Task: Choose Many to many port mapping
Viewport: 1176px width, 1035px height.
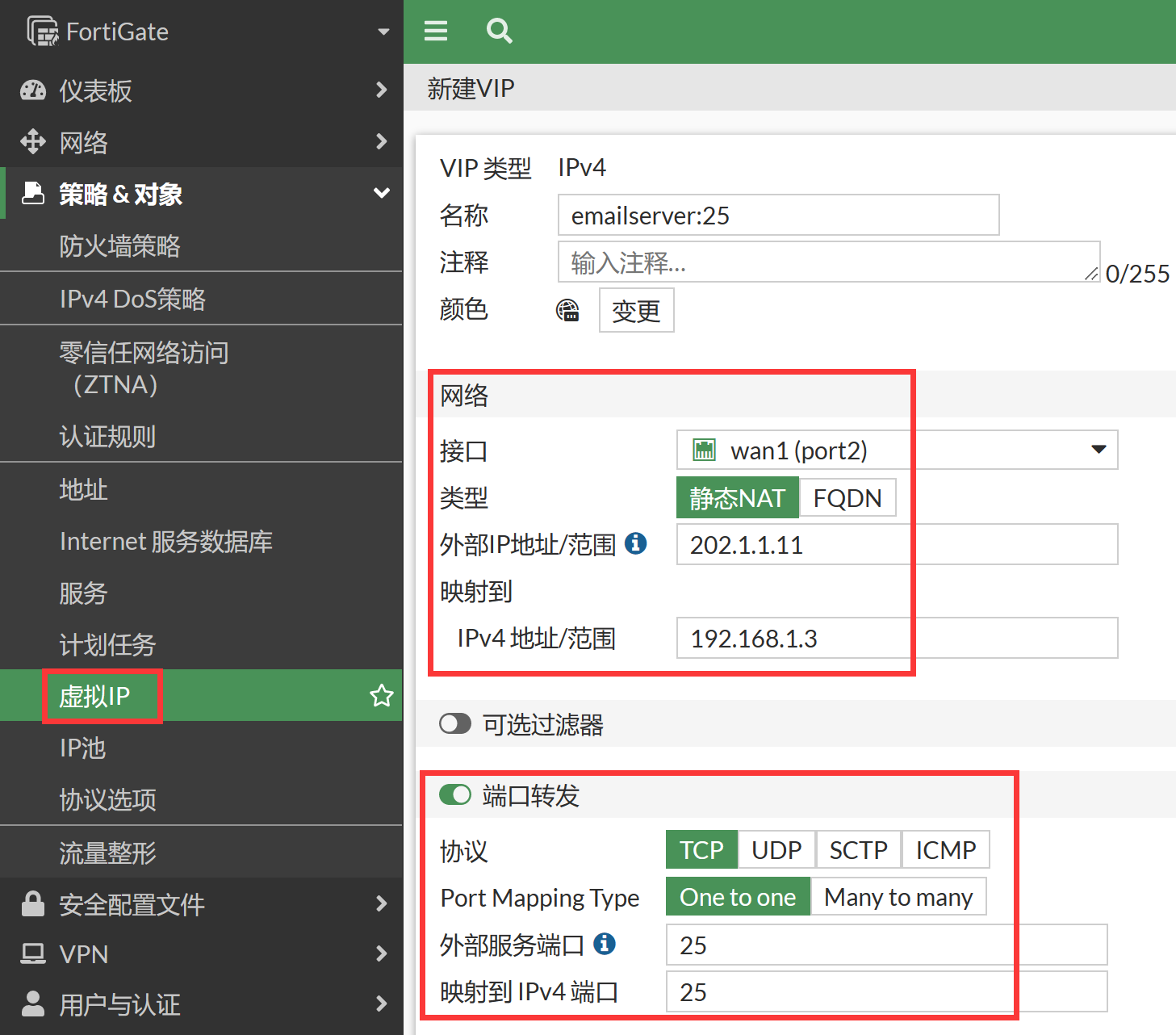Action: (898, 897)
